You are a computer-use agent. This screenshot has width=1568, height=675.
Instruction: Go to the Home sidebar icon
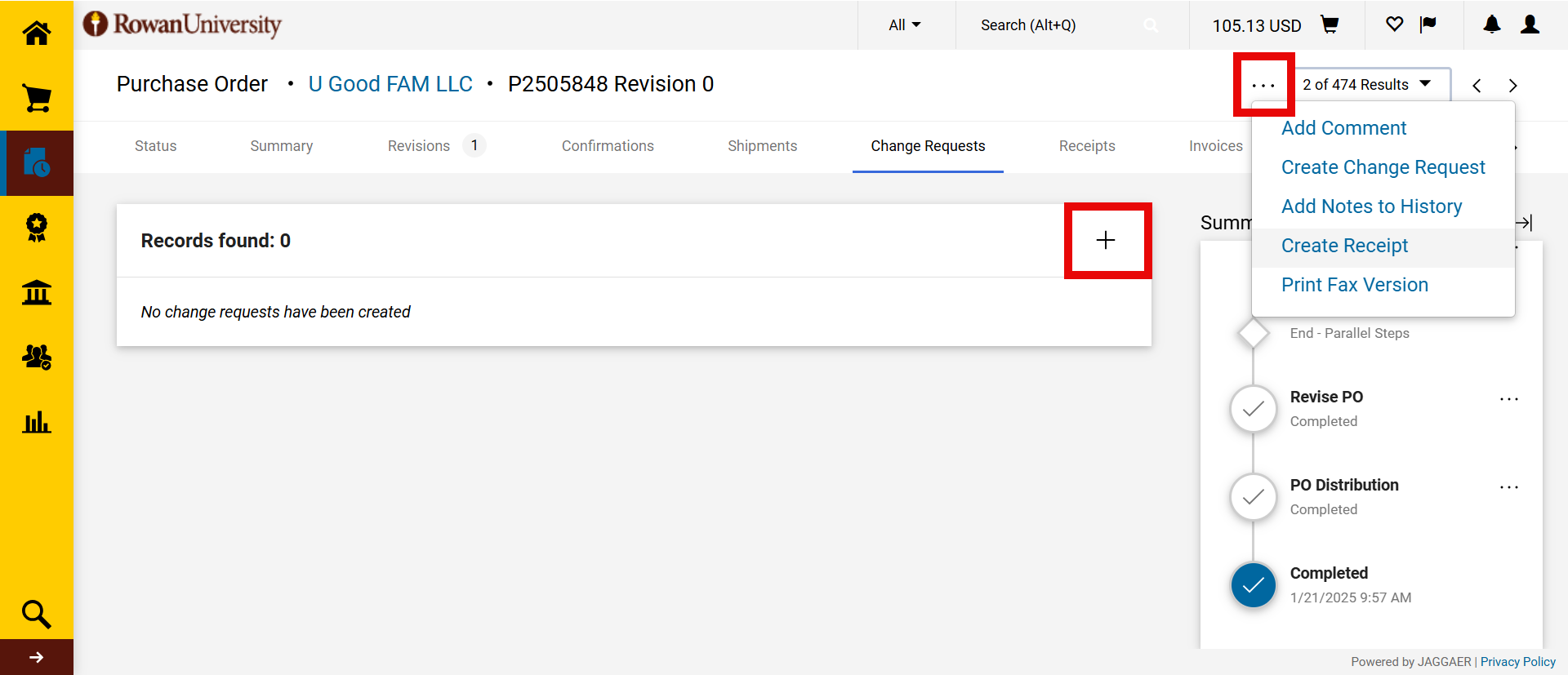point(37,33)
